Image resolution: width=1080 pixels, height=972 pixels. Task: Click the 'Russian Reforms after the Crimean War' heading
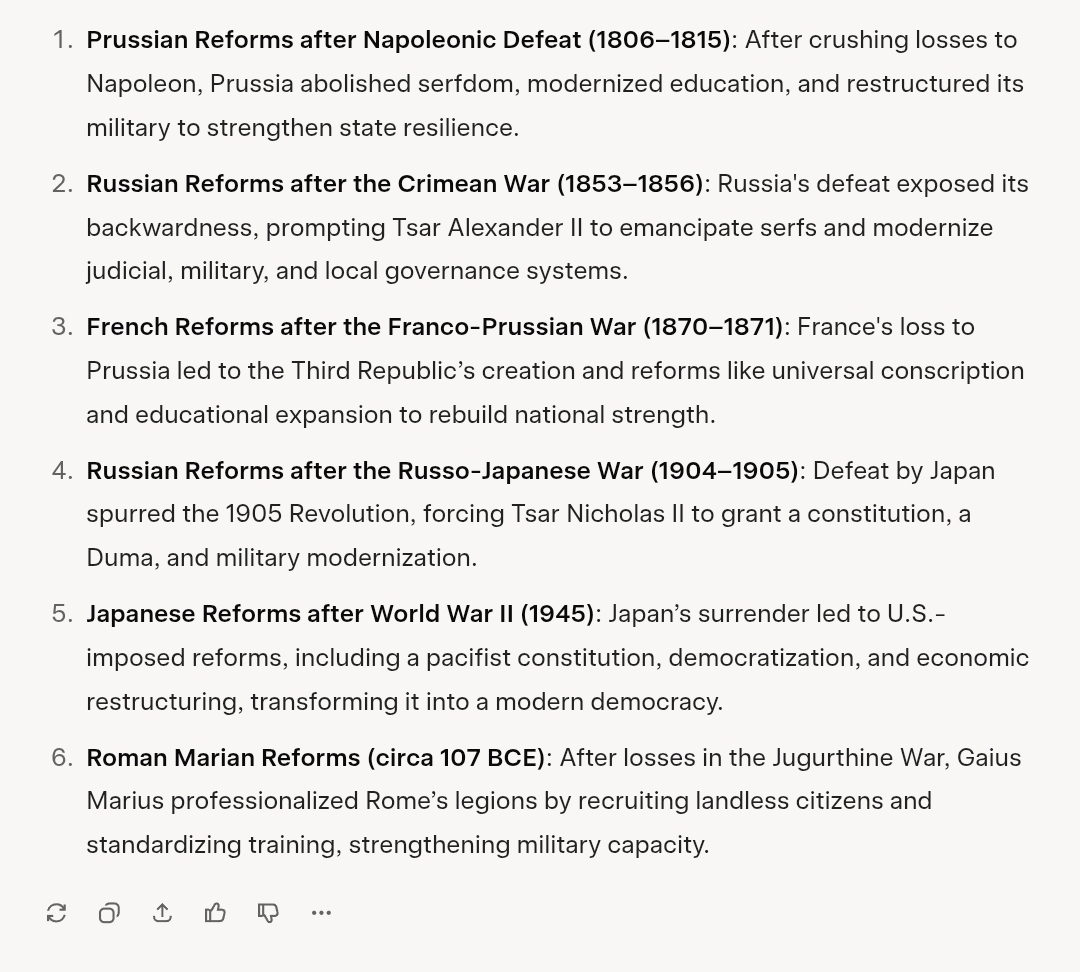[395, 184]
